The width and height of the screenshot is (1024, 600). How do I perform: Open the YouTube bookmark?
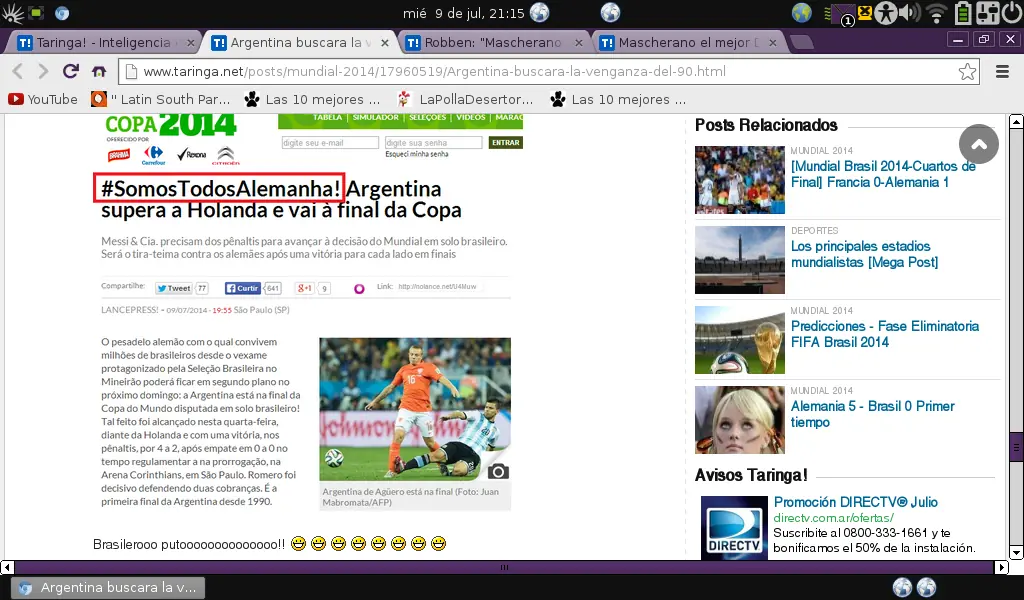pyautogui.click(x=43, y=99)
